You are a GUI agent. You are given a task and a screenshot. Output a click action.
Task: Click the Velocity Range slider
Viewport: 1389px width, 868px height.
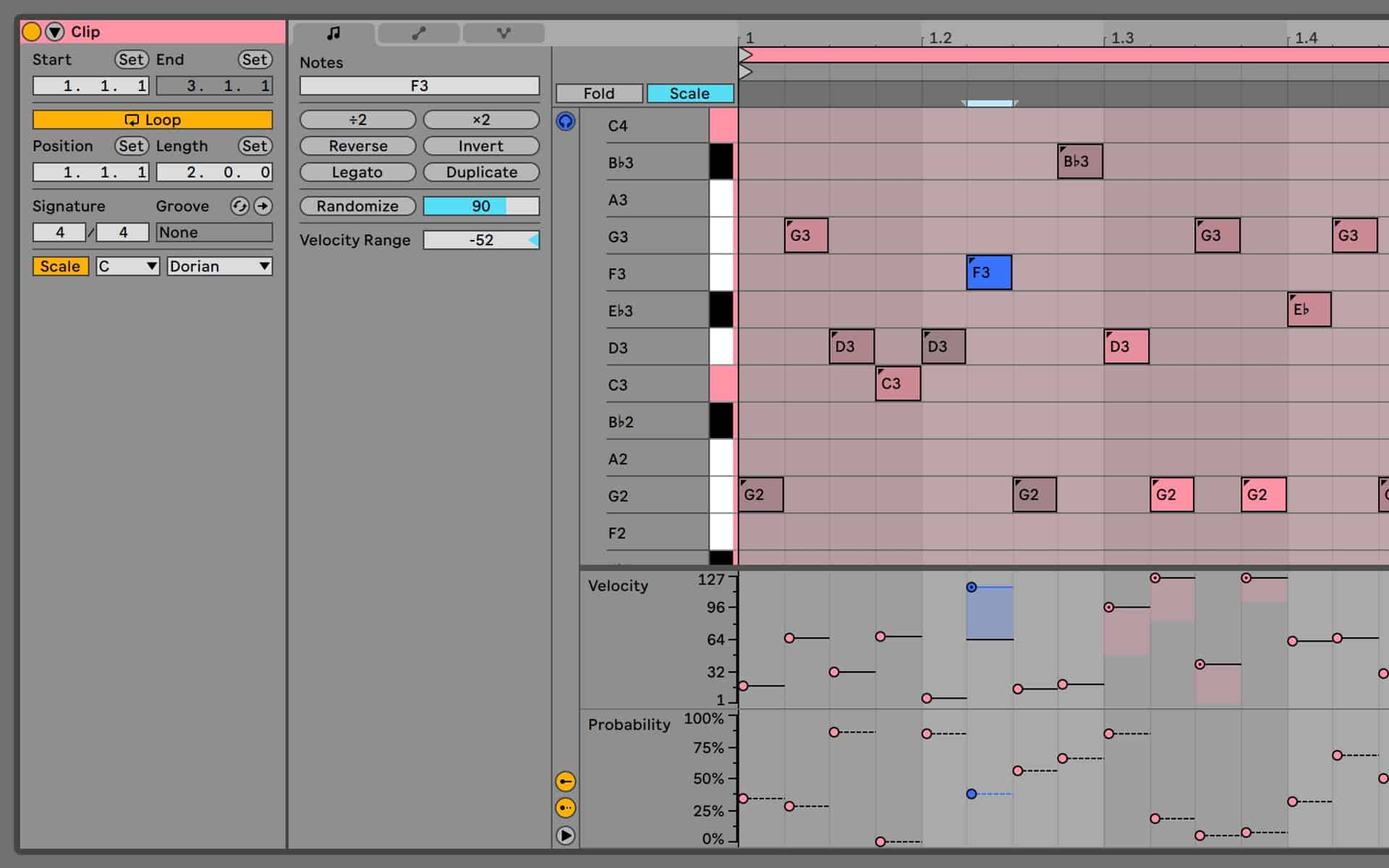(481, 239)
